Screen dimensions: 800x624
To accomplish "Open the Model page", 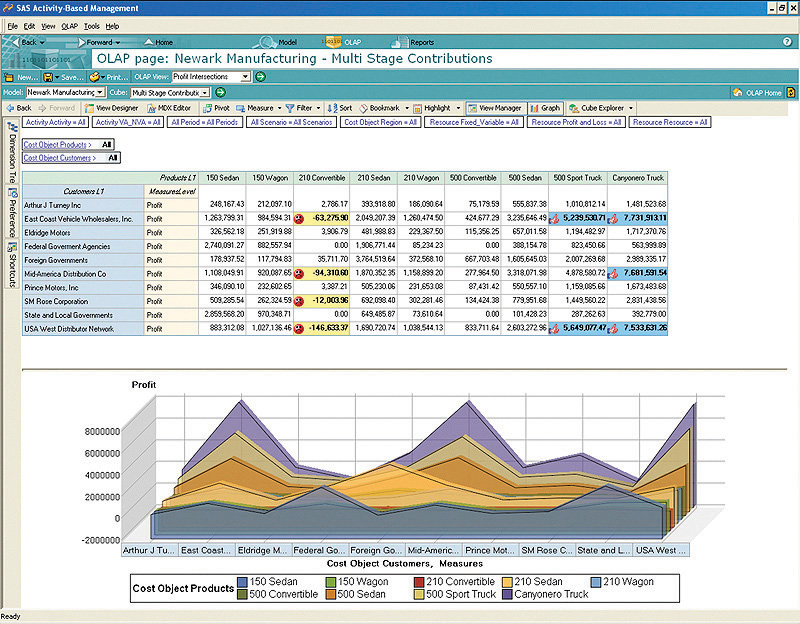I will coord(277,42).
